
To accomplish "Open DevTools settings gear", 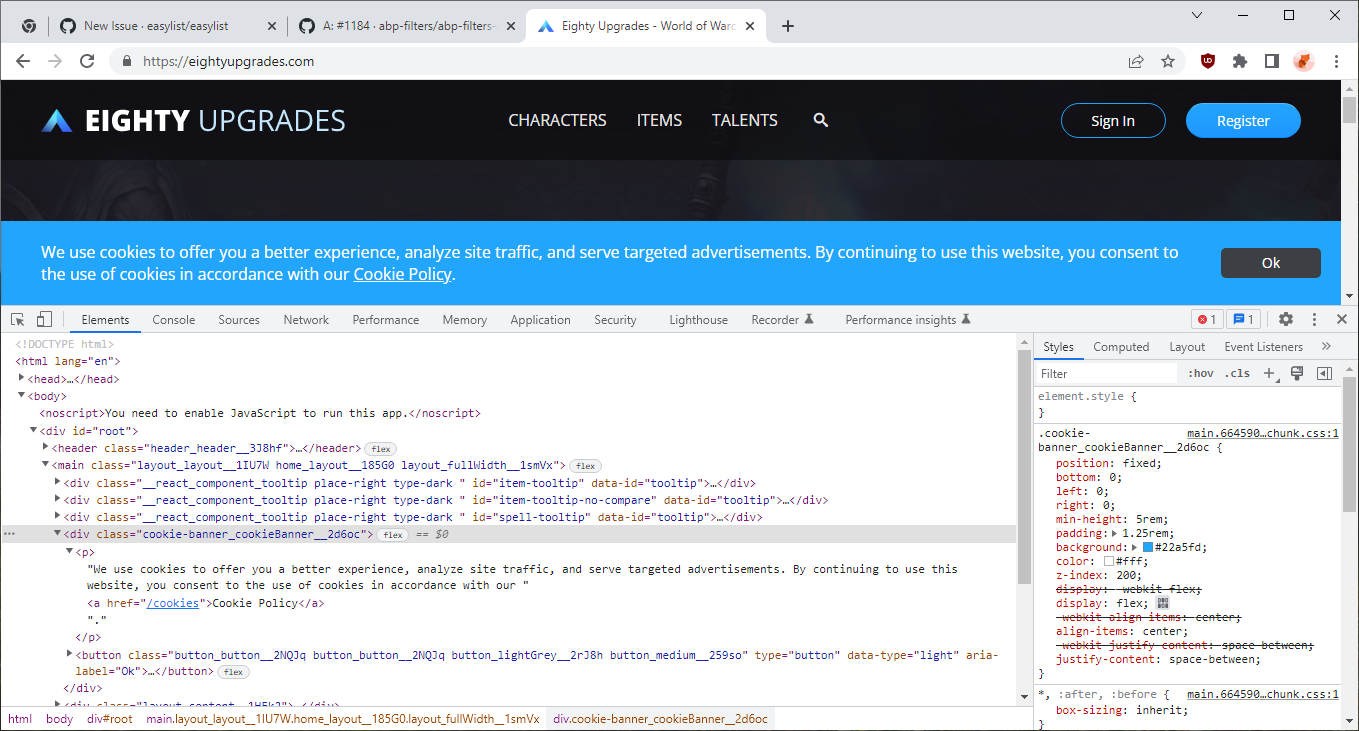I will 1286,318.
